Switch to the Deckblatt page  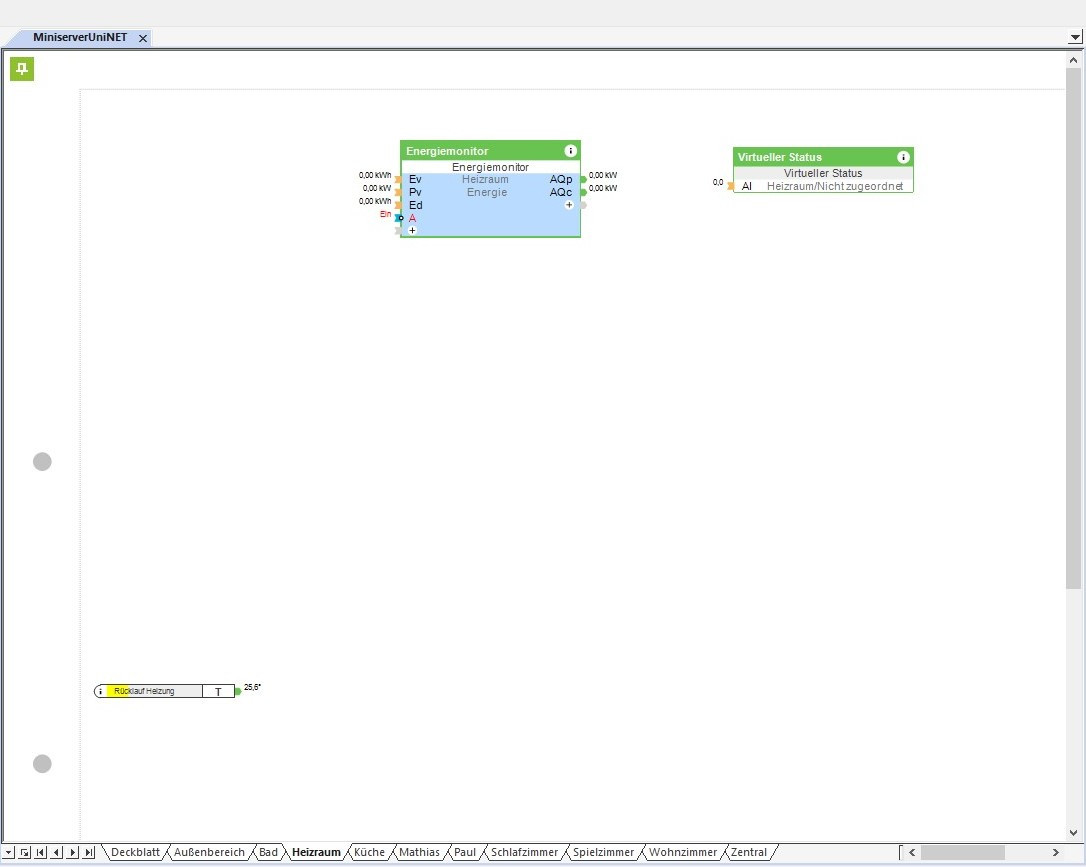point(135,852)
